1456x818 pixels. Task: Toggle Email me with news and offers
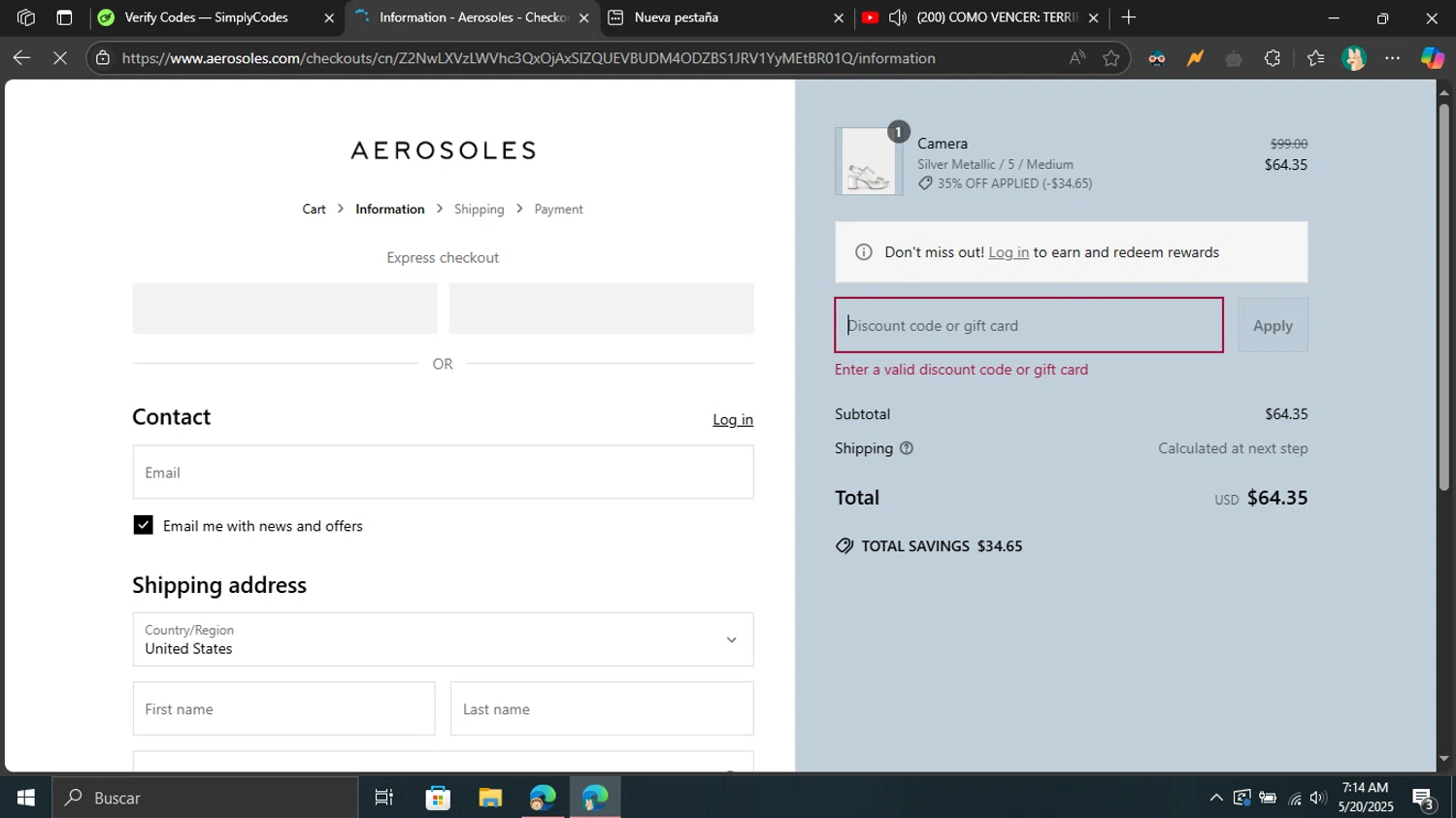tap(143, 525)
